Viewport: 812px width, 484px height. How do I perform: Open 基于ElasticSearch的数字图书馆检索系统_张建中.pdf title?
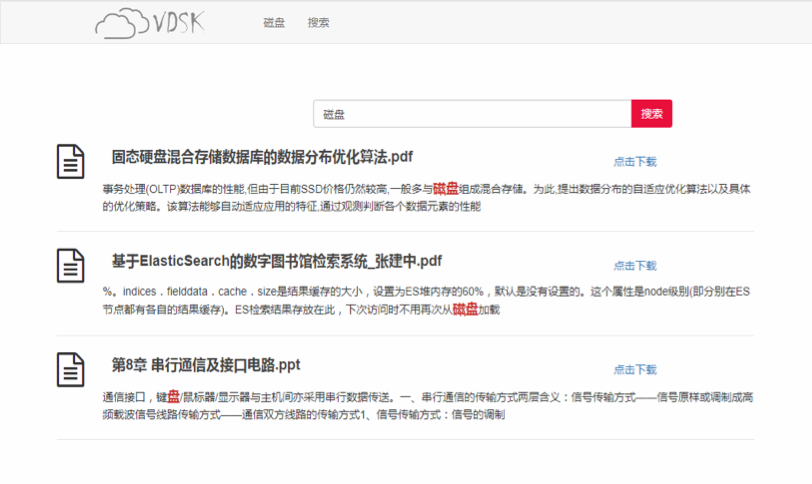pyautogui.click(x=277, y=261)
